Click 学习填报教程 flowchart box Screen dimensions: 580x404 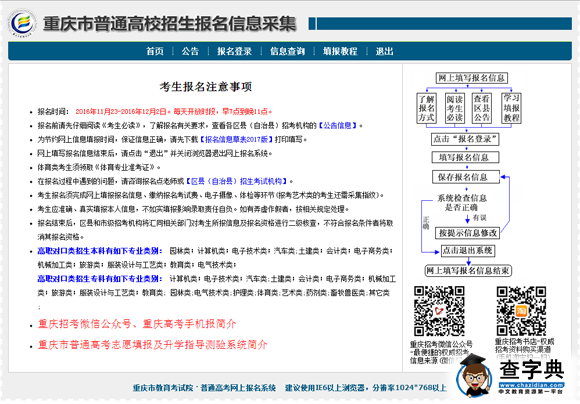(x=512, y=108)
